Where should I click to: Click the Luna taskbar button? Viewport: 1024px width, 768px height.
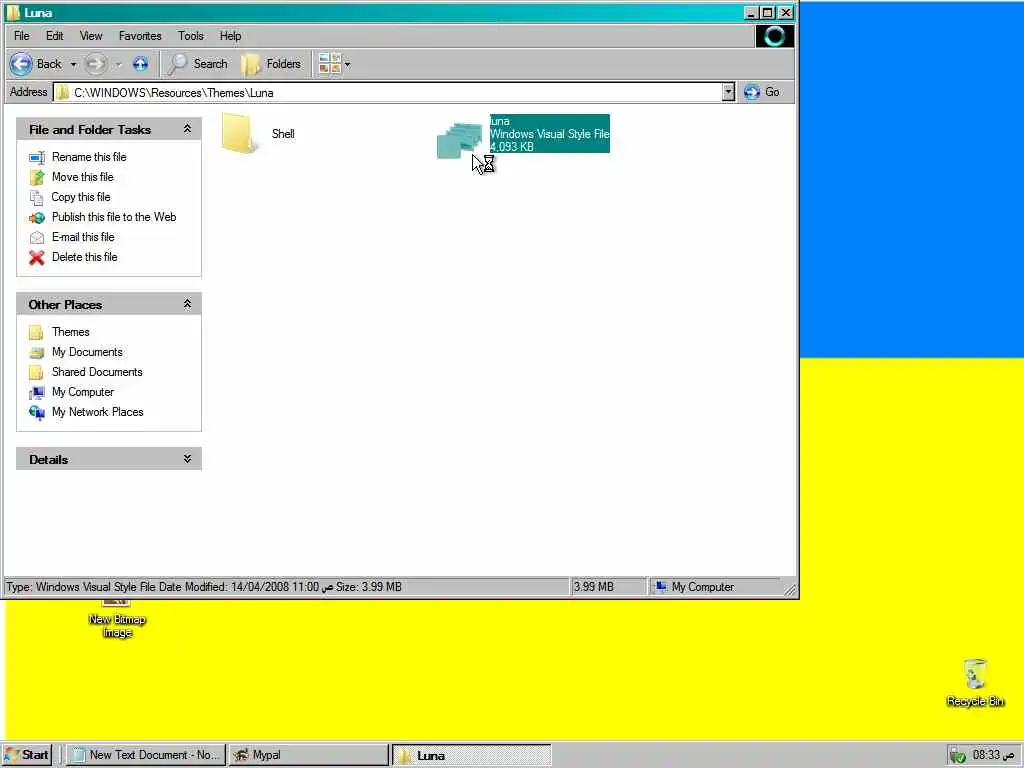click(472, 756)
